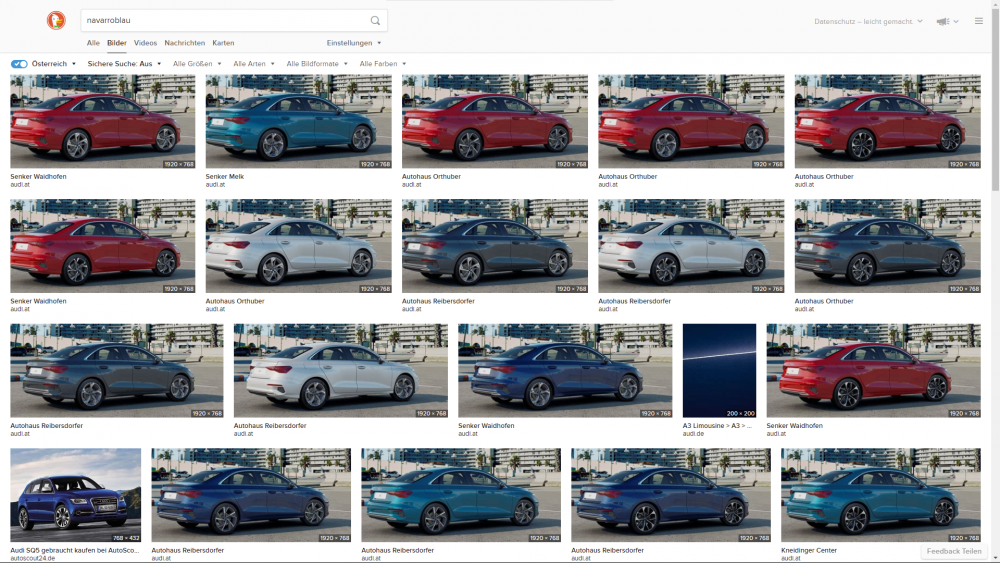Switch to the Videos tab
This screenshot has width=1000, height=563.
(145, 43)
